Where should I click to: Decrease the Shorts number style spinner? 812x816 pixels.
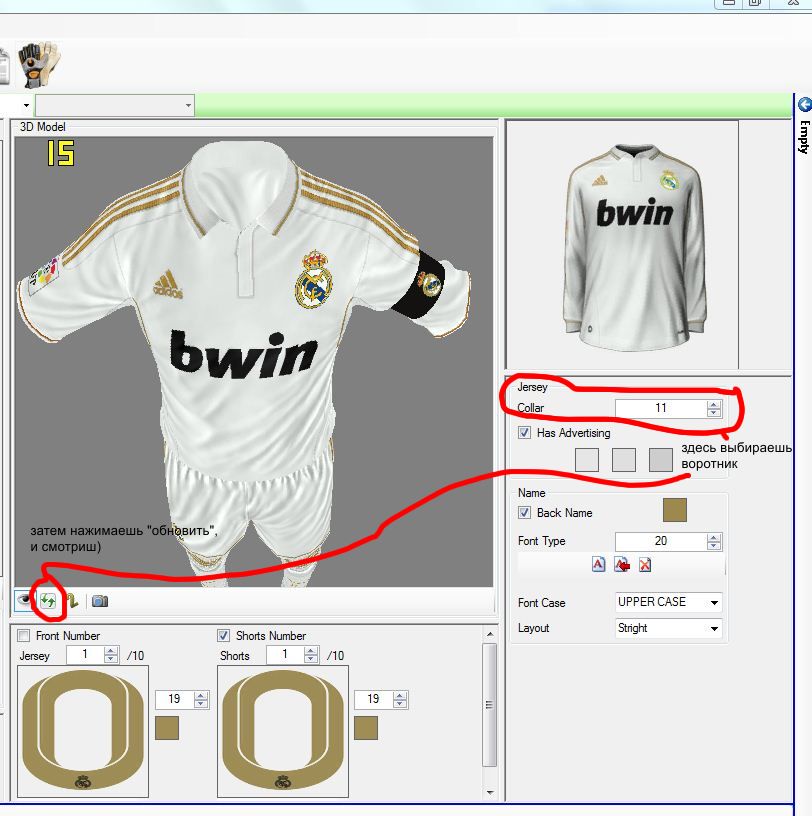click(311, 659)
